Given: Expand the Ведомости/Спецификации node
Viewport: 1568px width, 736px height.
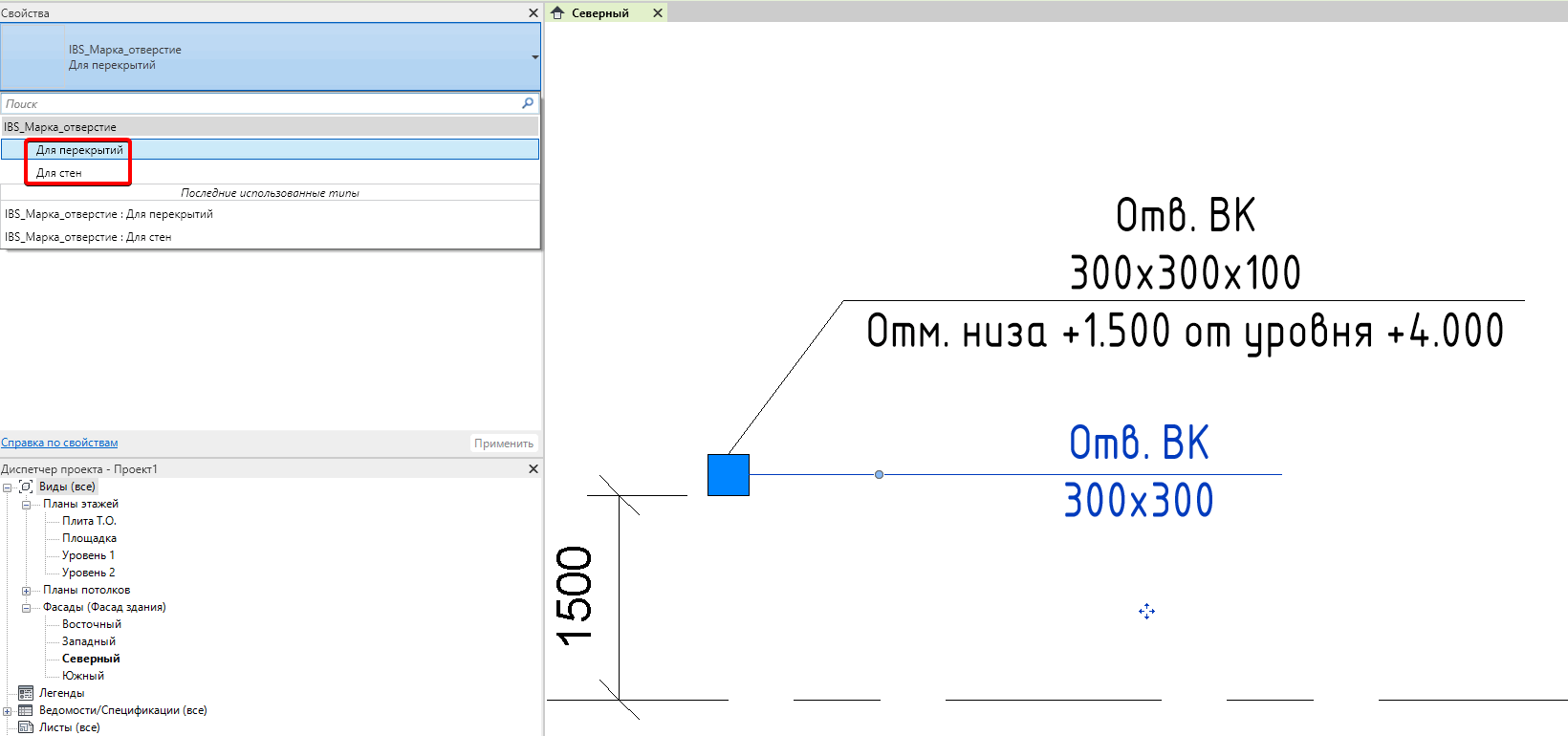Looking at the screenshot, I should coord(8,711).
